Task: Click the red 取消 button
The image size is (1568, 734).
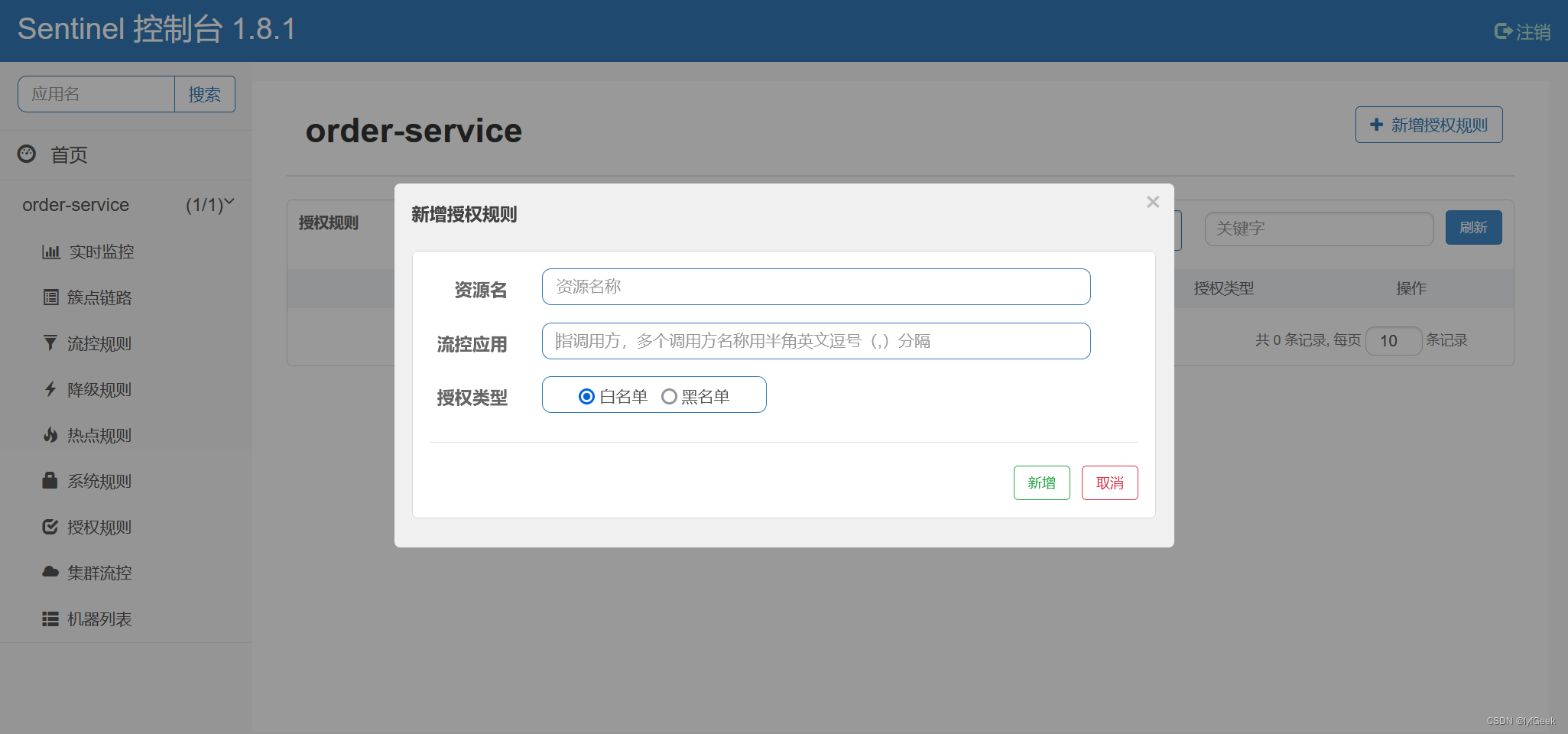Action: pyautogui.click(x=1109, y=482)
